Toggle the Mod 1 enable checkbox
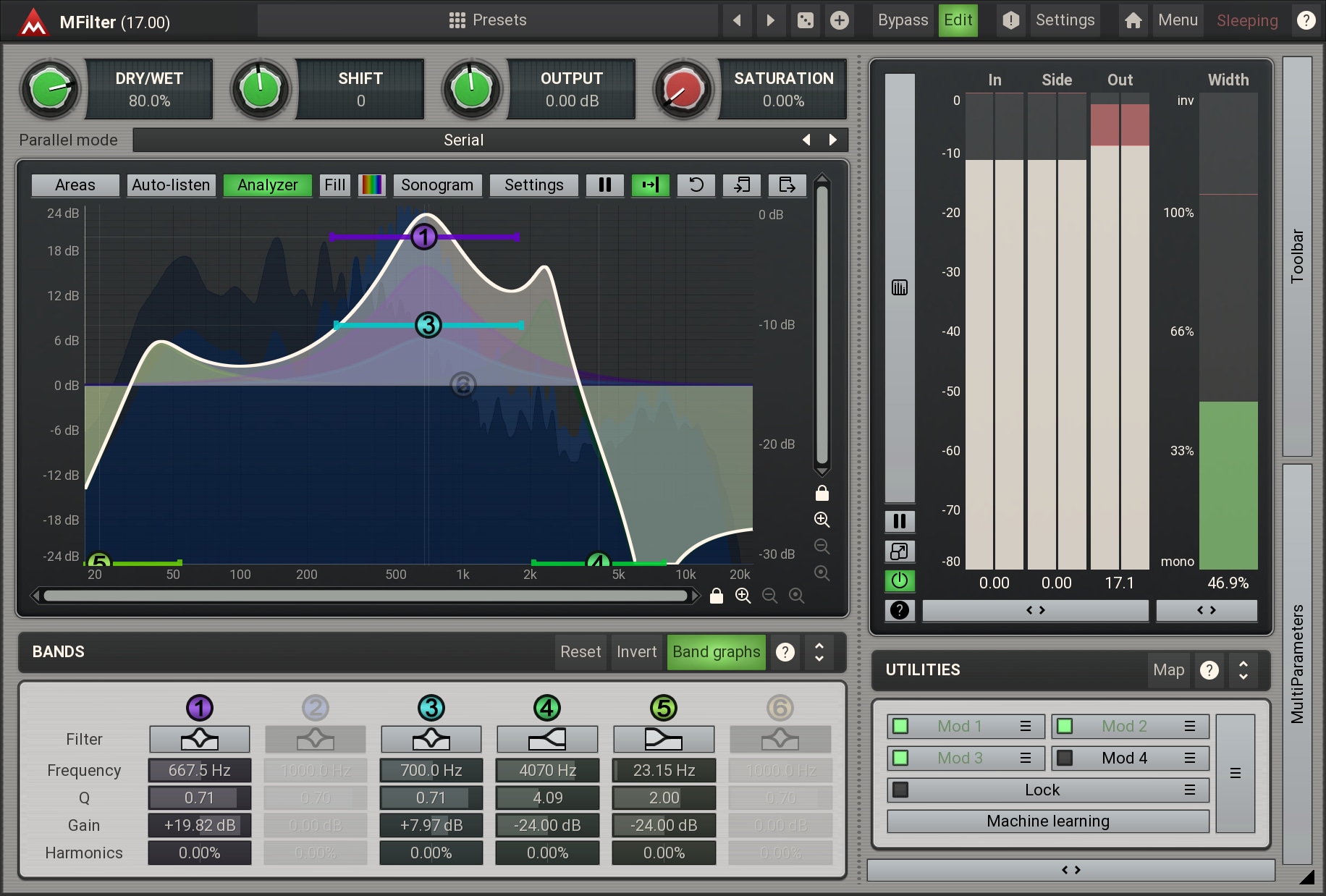Image resolution: width=1326 pixels, height=896 pixels. coord(900,726)
